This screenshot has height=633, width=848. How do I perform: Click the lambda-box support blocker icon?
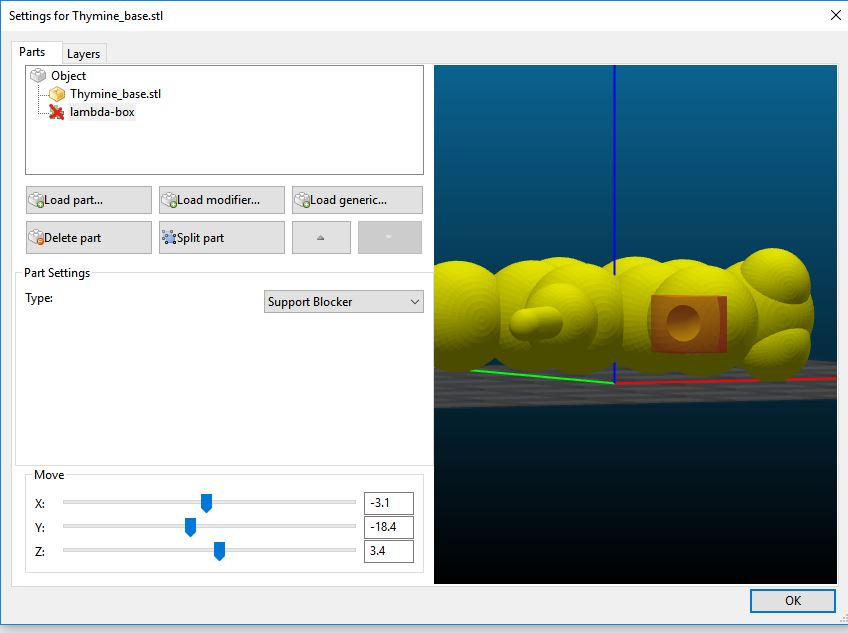point(57,112)
